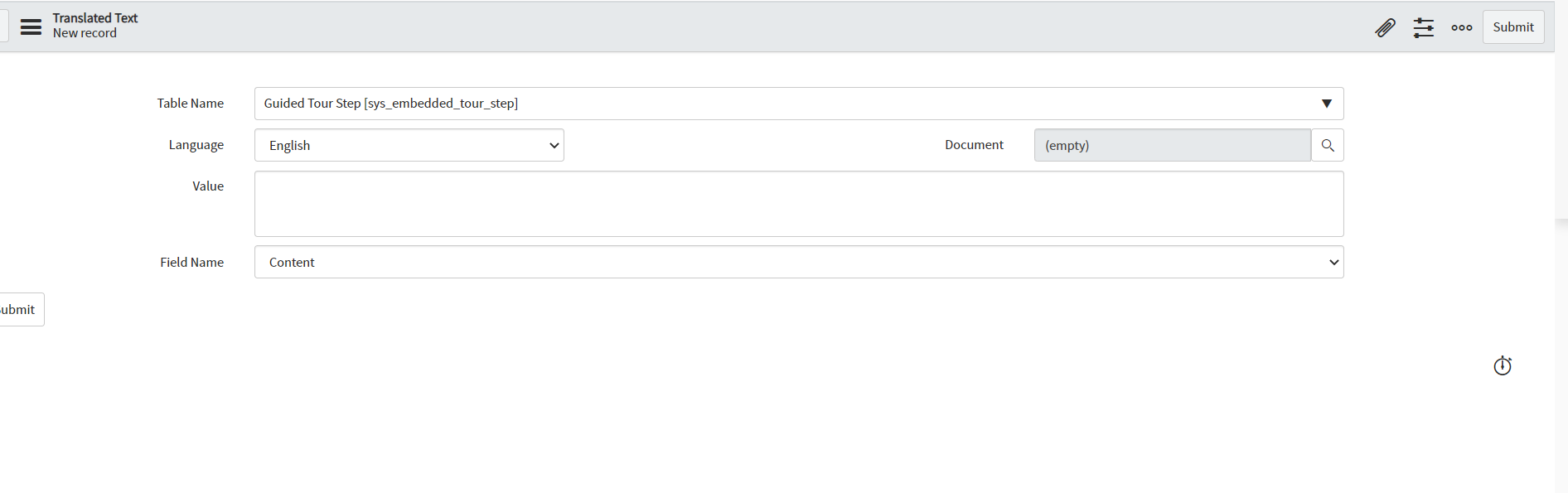Click the Translated Text title

pyautogui.click(x=95, y=18)
